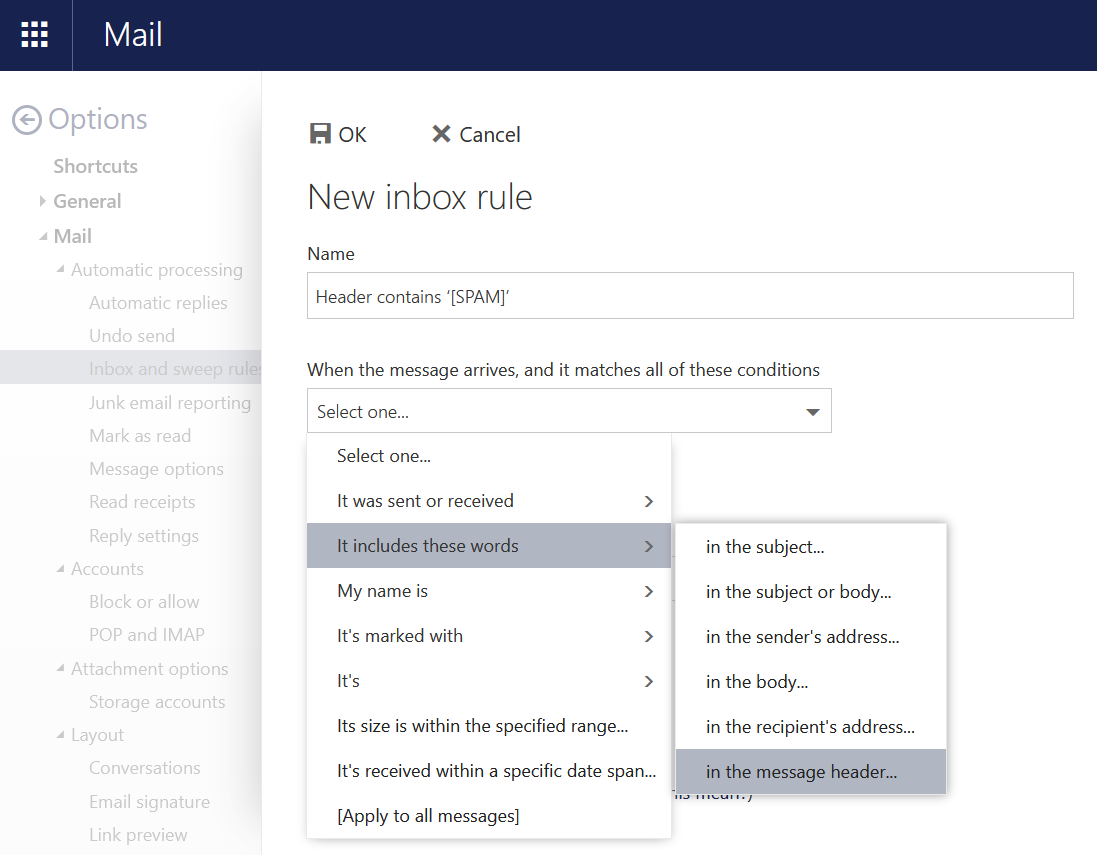Select 'in the subject or body...' option
Screen dimensions: 1097x855
[x=798, y=592]
